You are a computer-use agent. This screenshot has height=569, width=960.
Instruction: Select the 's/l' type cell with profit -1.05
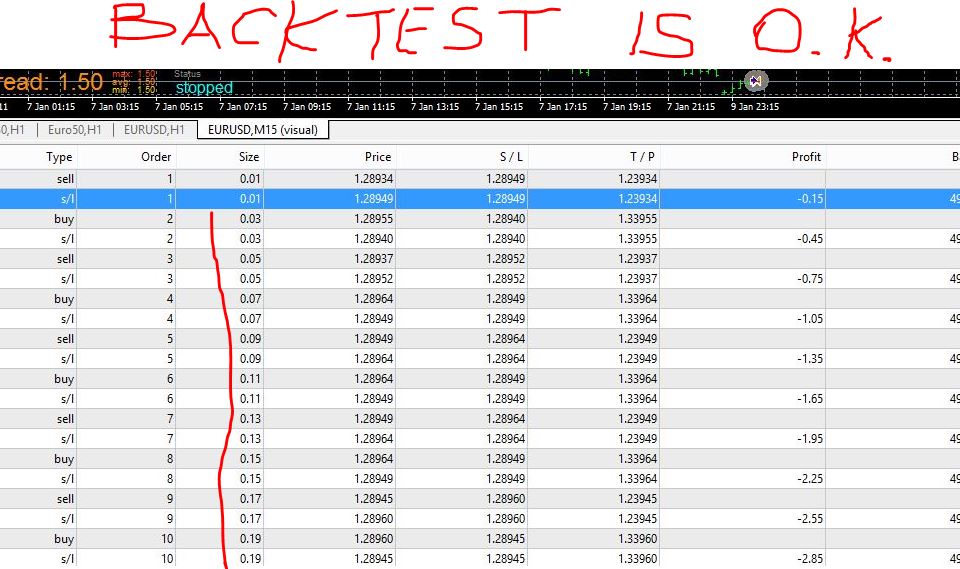67,318
